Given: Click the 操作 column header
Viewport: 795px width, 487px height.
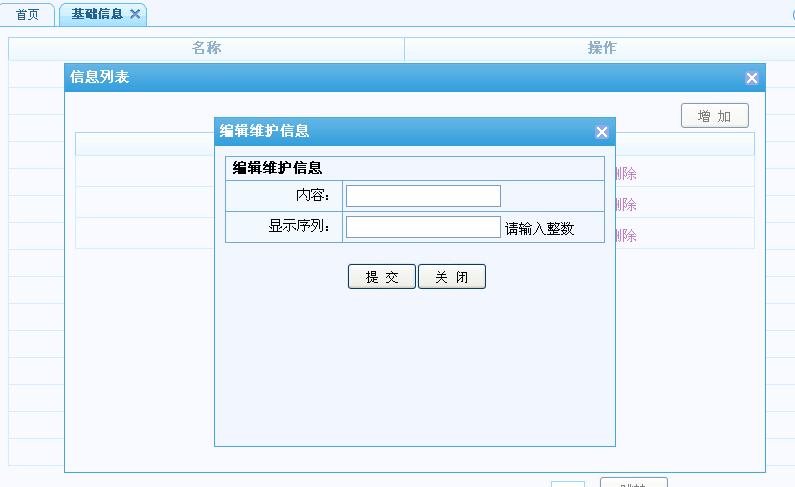Looking at the screenshot, I should 601,48.
